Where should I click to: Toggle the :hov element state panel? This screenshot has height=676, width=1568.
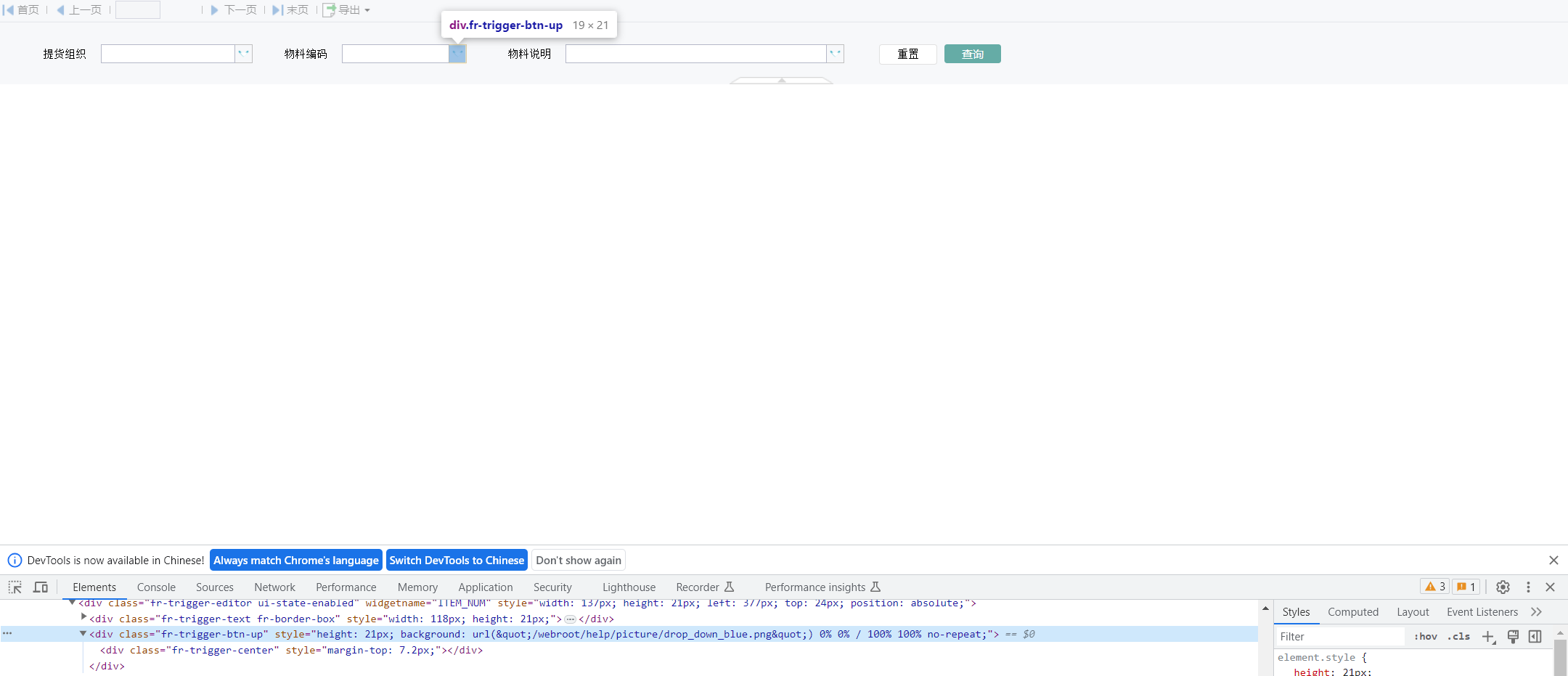1425,637
